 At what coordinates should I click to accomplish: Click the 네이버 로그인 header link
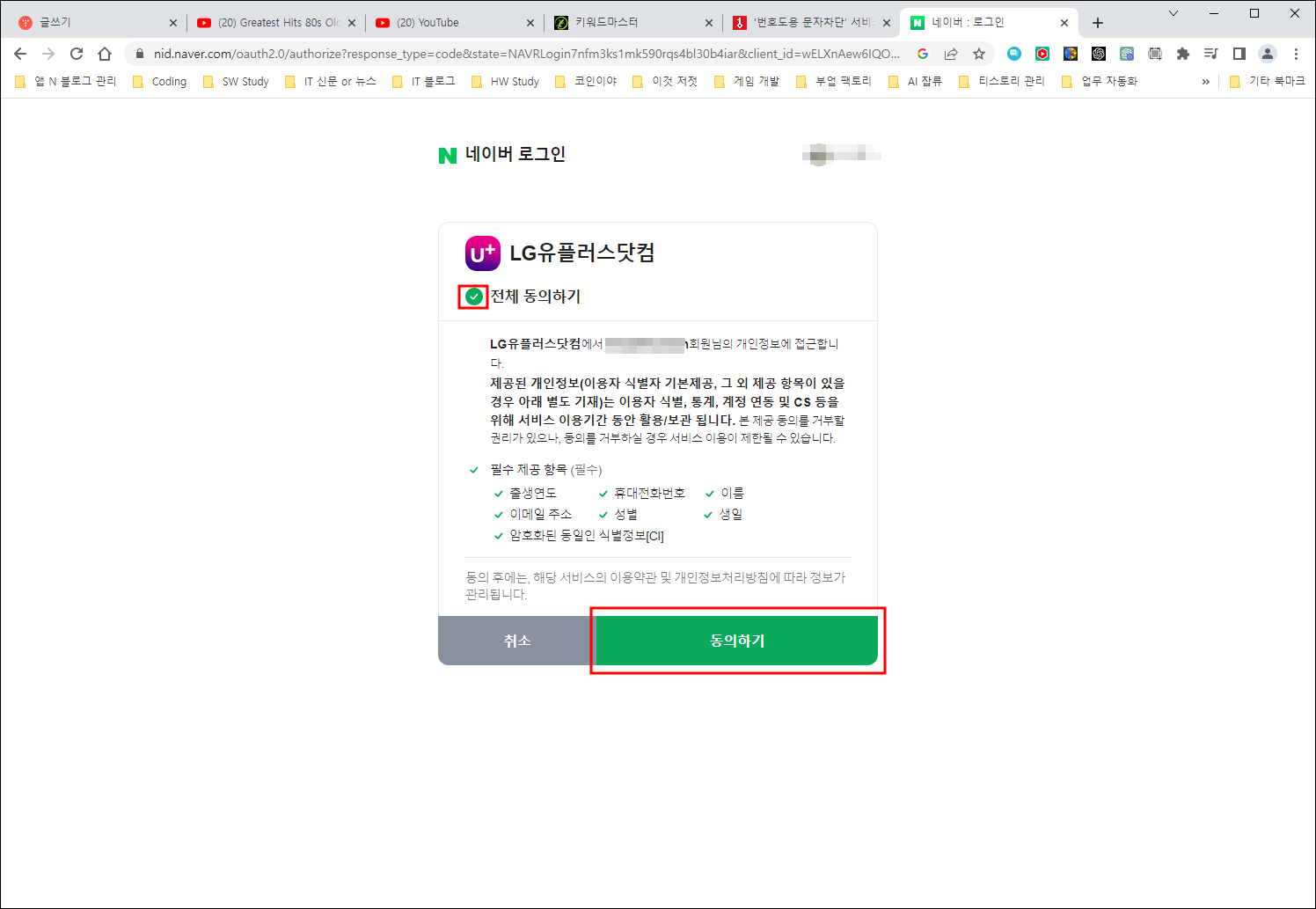pos(515,154)
